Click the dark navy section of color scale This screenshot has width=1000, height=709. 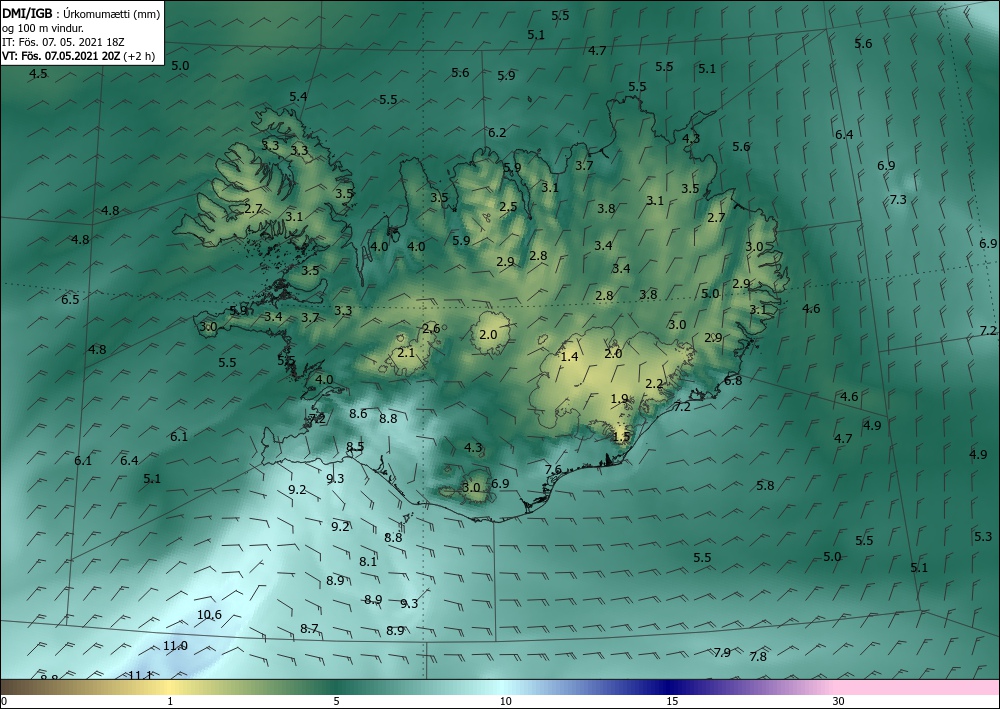[x=666, y=687]
